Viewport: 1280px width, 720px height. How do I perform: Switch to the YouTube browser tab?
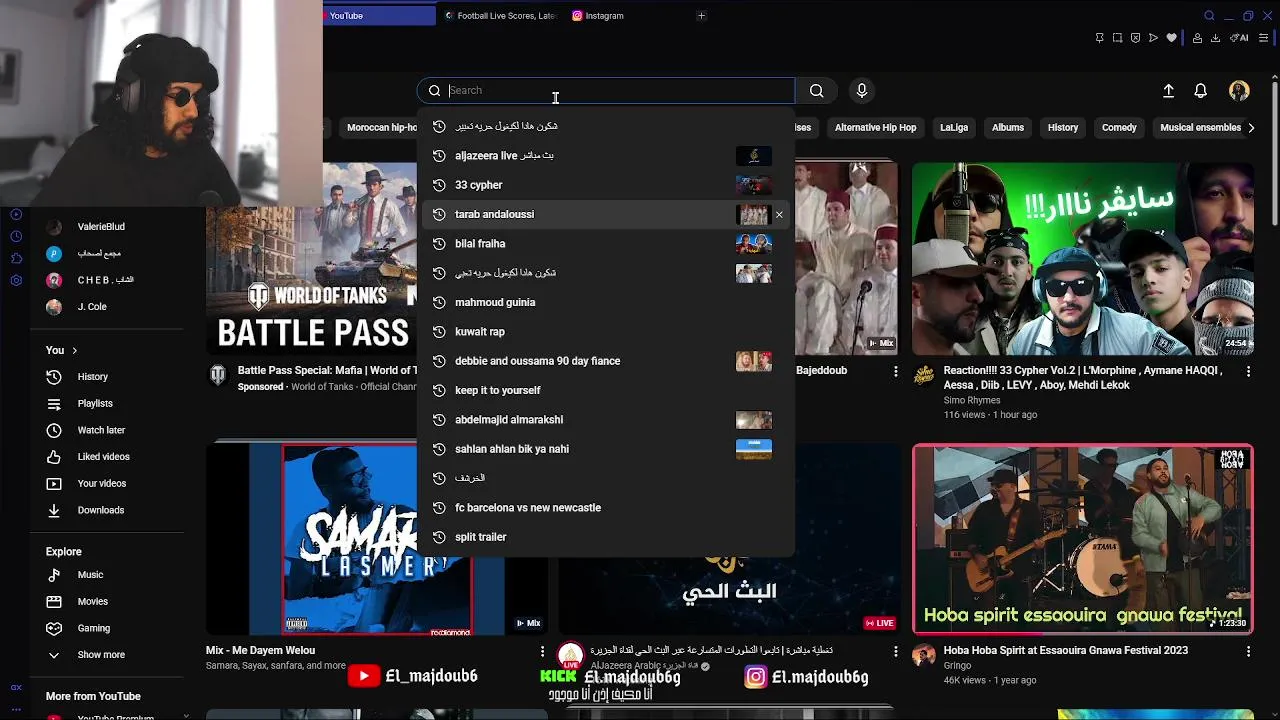click(x=379, y=16)
